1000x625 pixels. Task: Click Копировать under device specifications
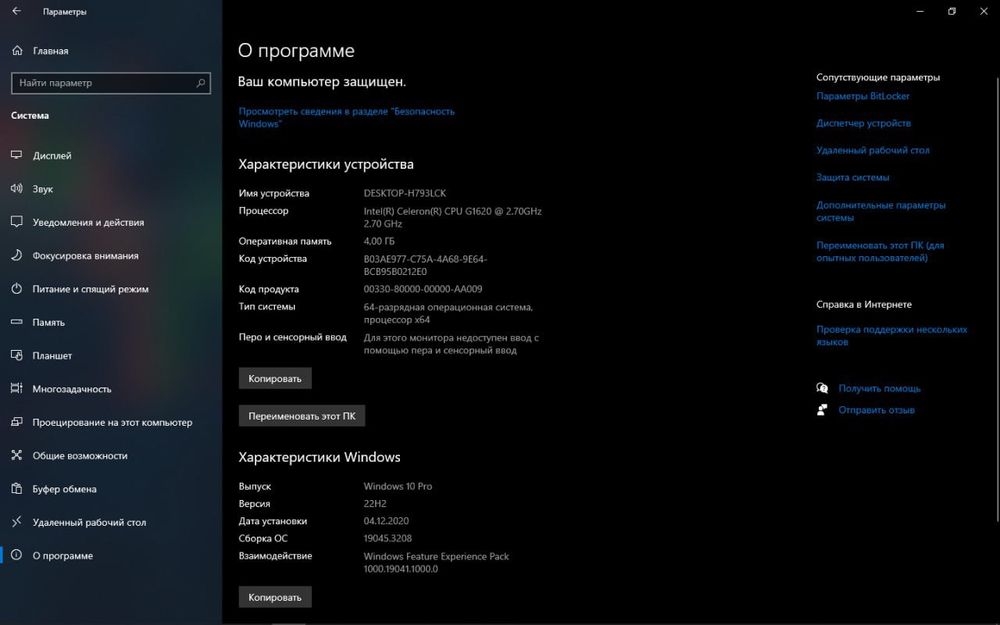[x=275, y=378]
